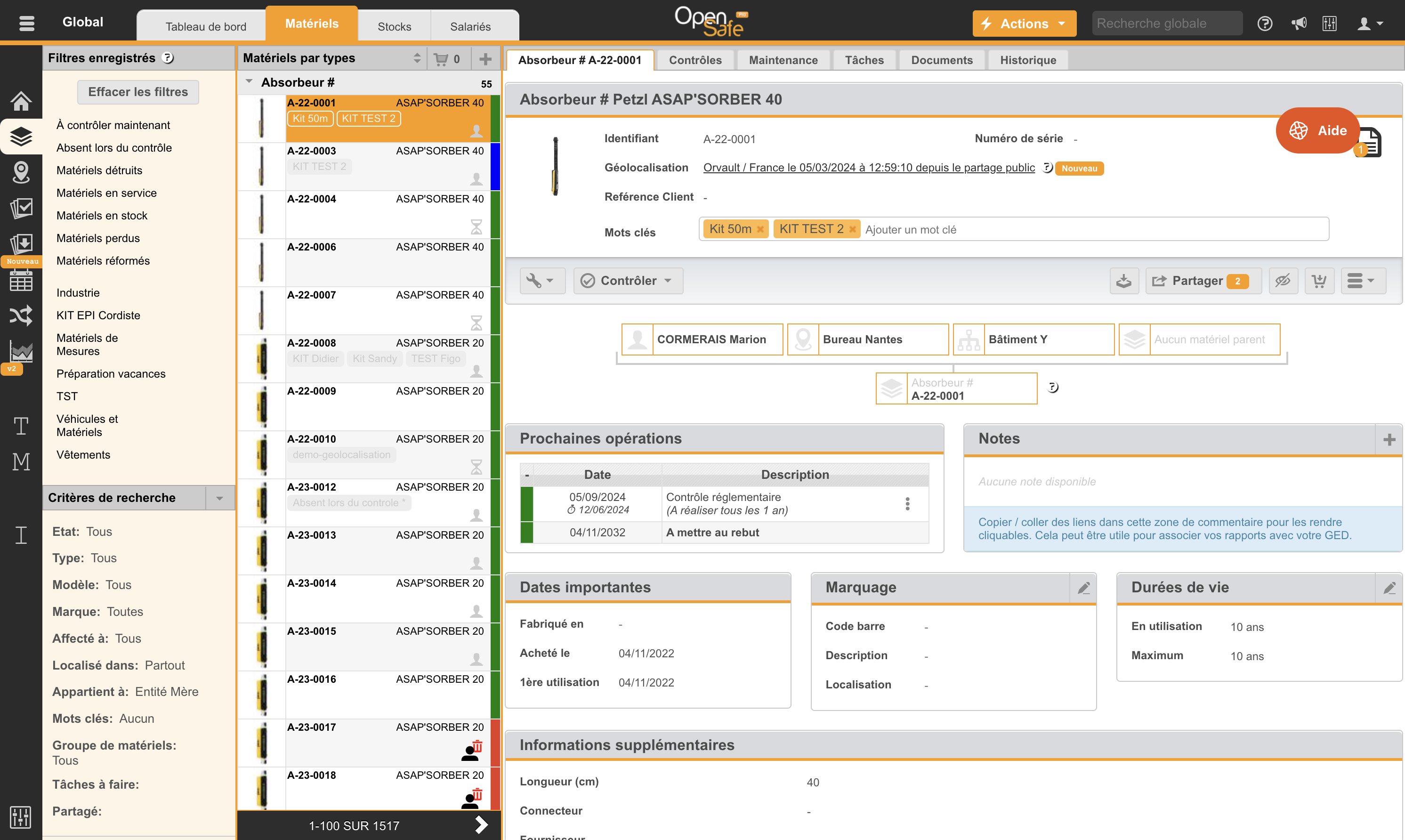Expand the Critères de recherche dropdown arrow
This screenshot has width=1405, height=840.
pyautogui.click(x=219, y=498)
